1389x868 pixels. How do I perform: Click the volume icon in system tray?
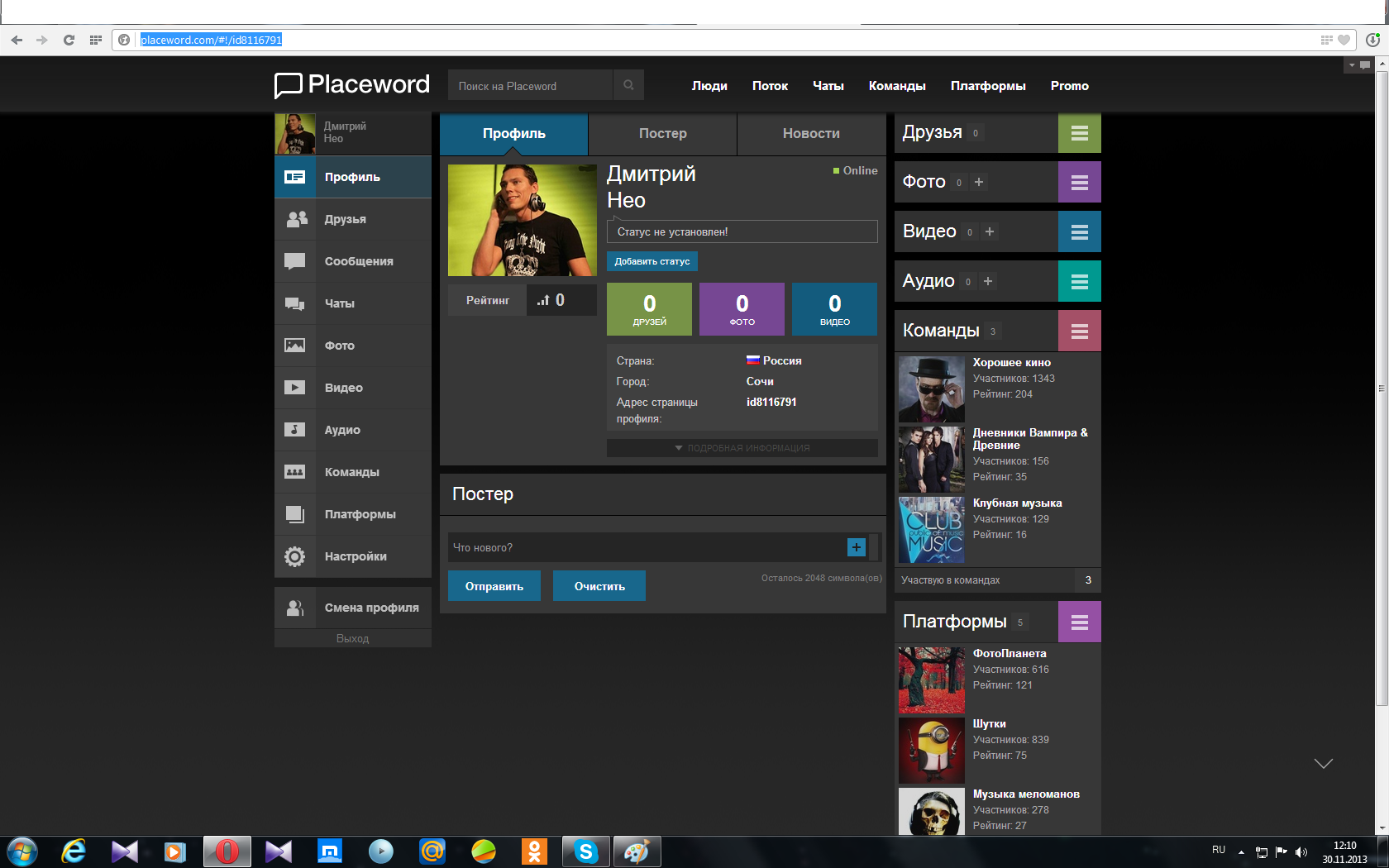[1301, 851]
